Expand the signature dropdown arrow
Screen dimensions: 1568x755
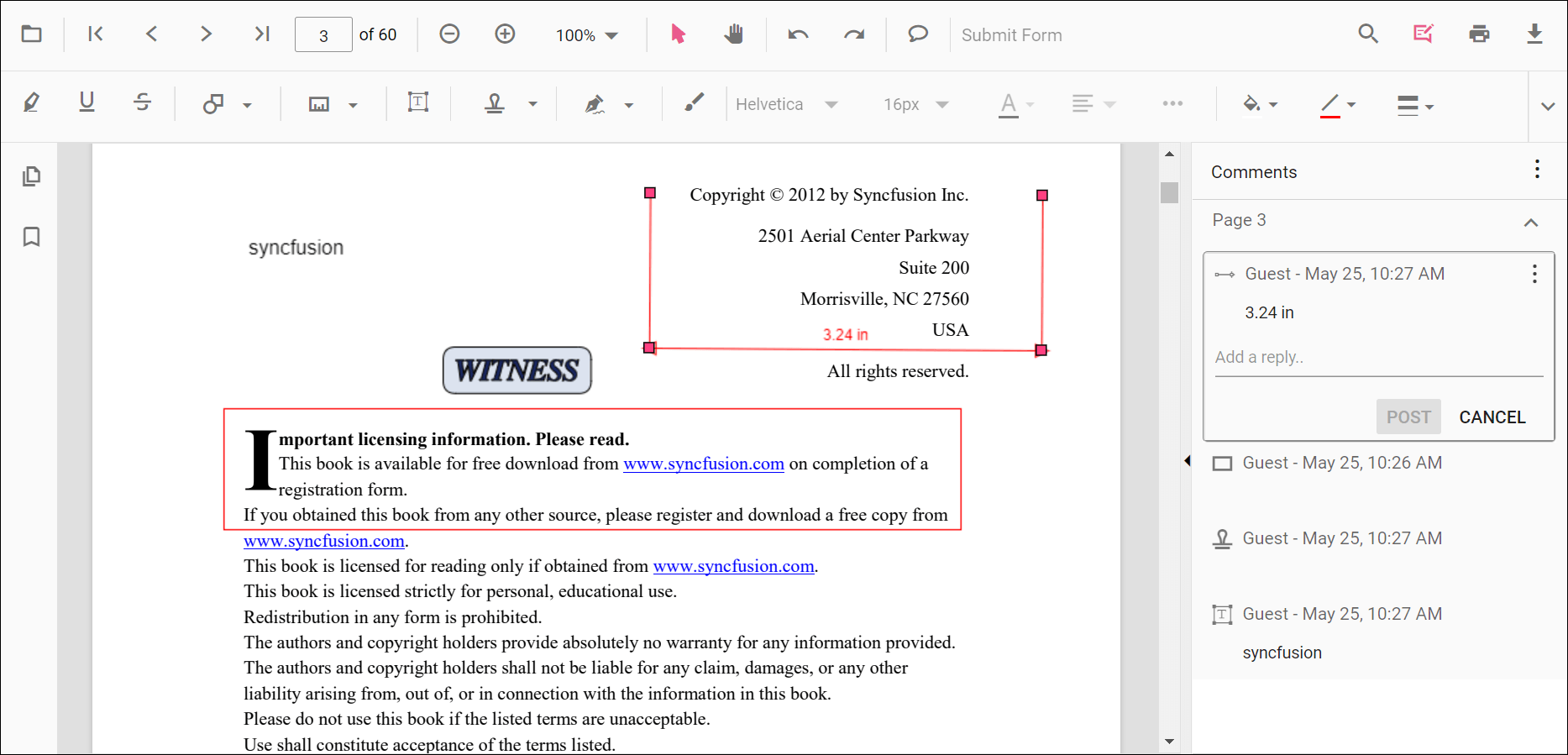point(629,105)
